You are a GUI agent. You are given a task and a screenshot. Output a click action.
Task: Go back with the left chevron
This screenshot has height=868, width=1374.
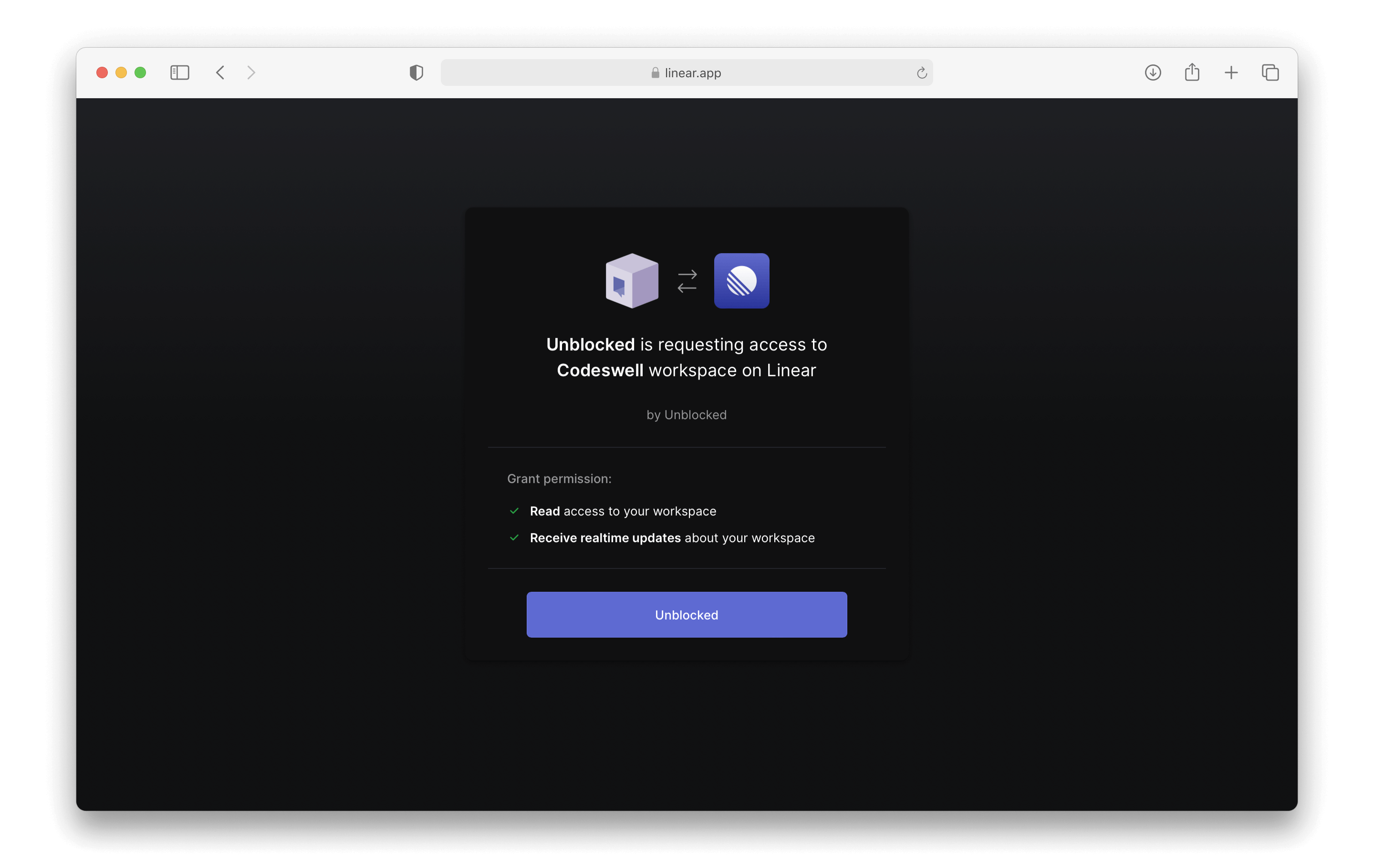click(x=220, y=72)
